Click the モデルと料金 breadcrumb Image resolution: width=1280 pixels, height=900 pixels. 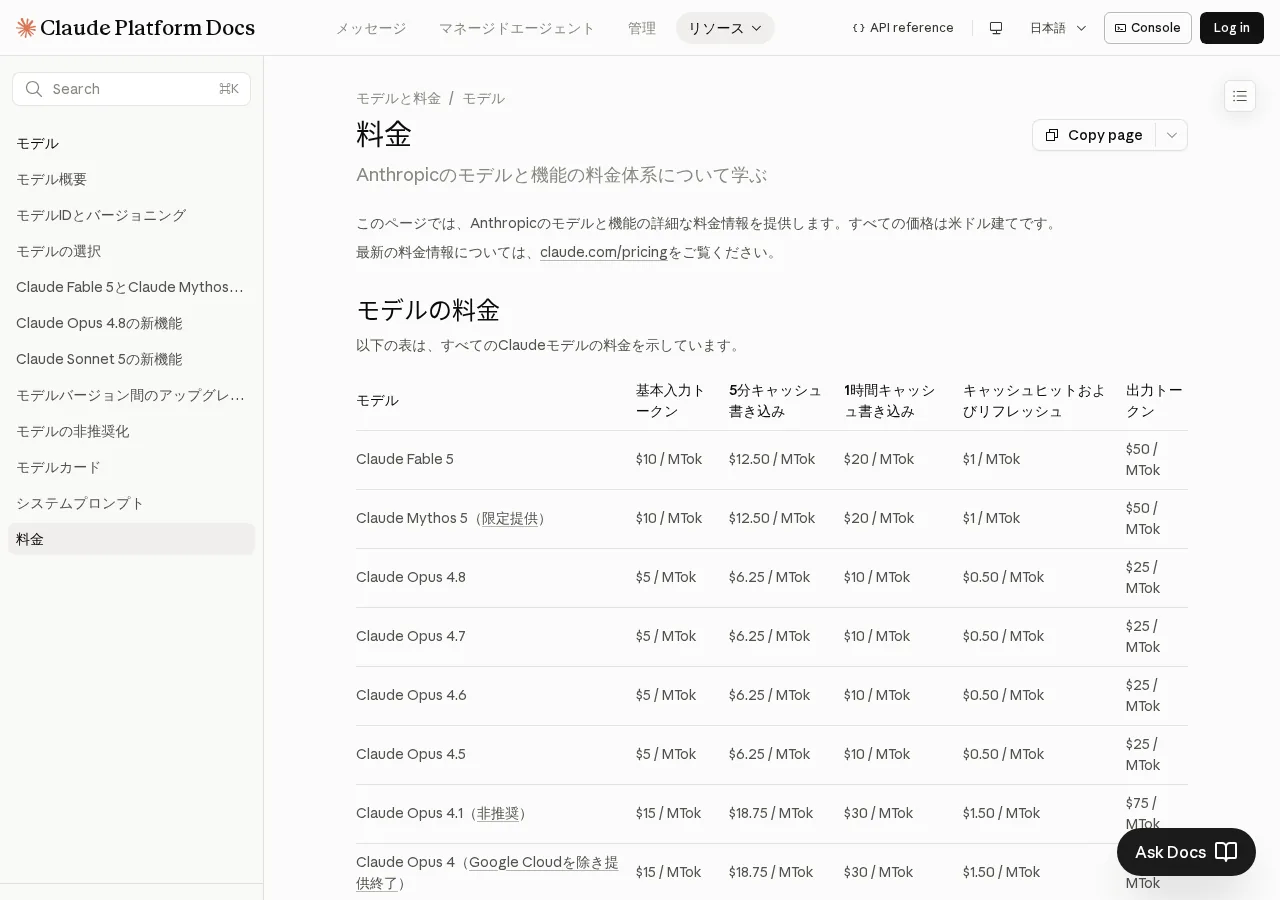point(398,98)
